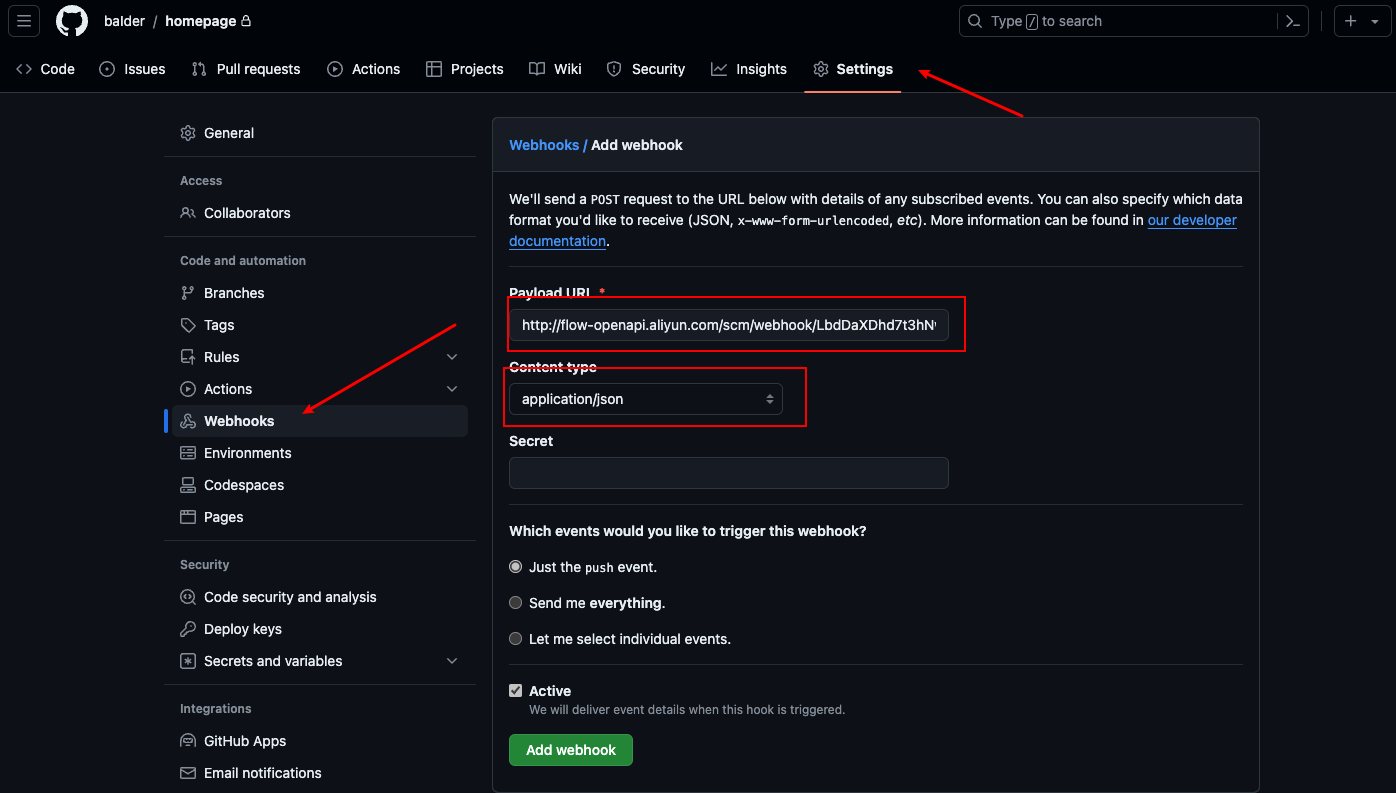Open Collaborators settings page
Image resolution: width=1396 pixels, height=793 pixels.
point(320,213)
